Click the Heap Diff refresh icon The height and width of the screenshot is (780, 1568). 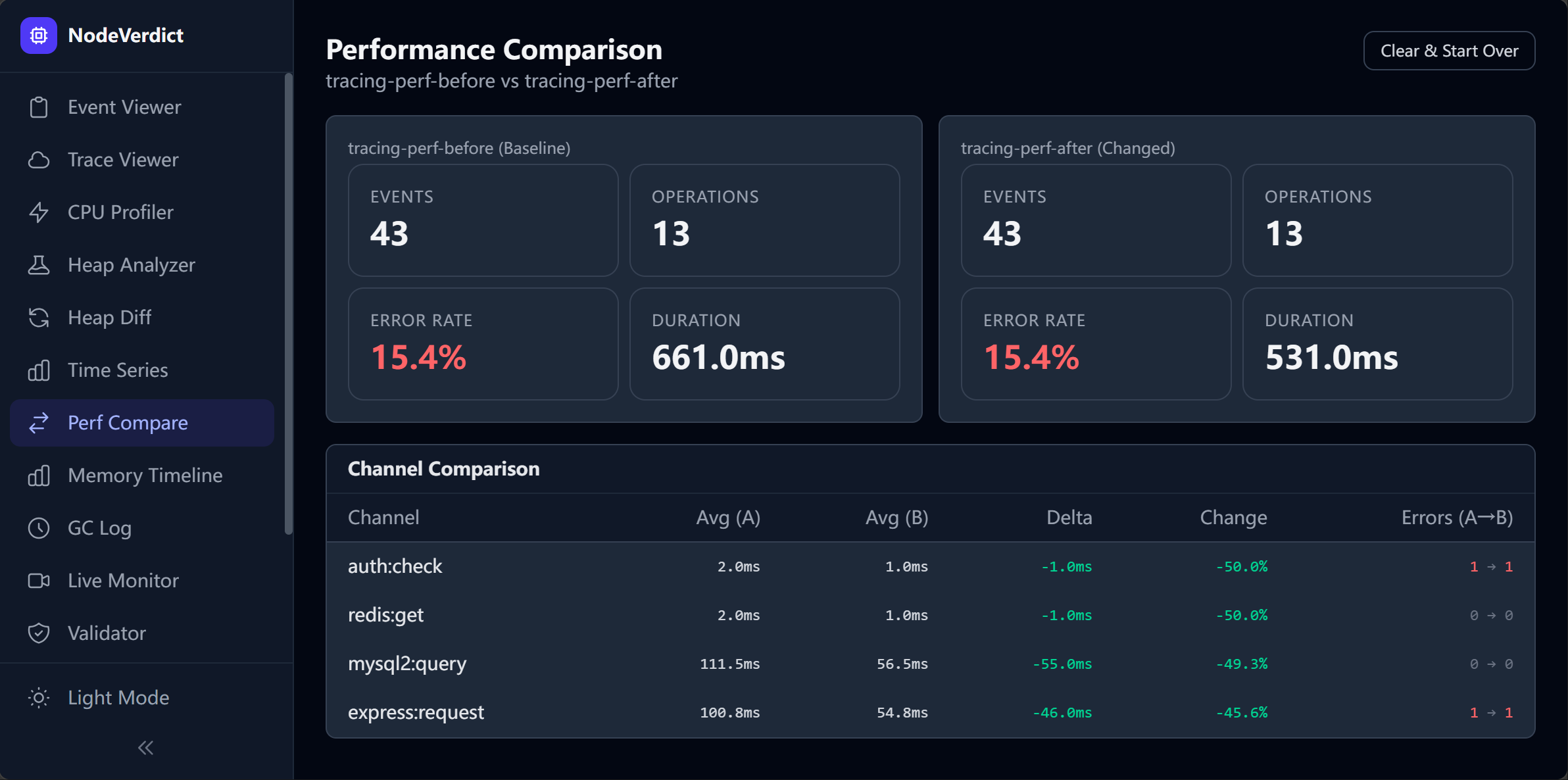39,318
